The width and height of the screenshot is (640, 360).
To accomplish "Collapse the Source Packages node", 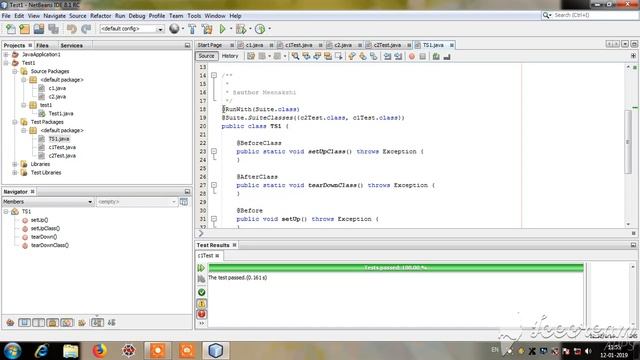I will pos(15,71).
